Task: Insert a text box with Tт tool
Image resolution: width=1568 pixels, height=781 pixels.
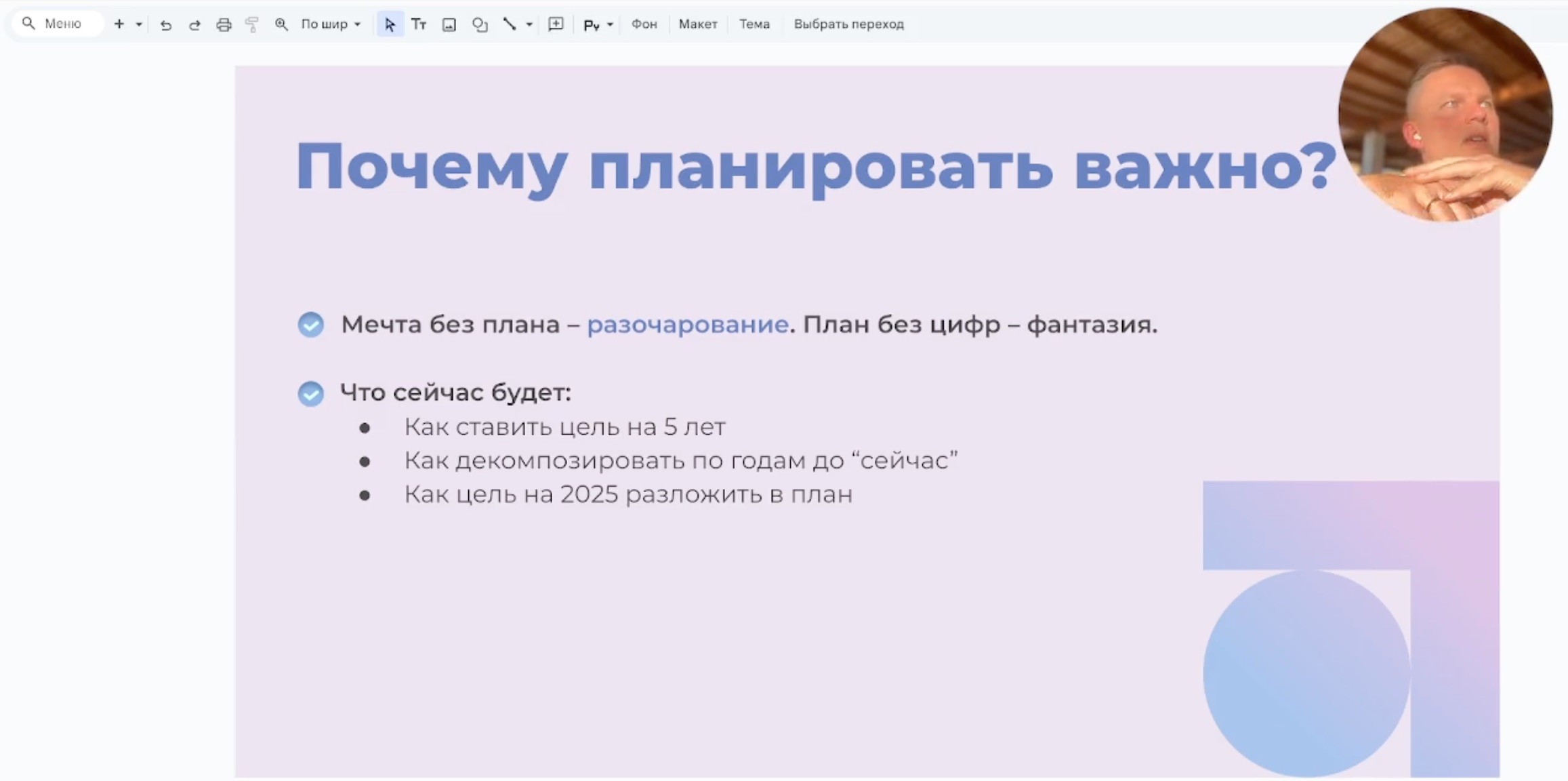Action: [419, 24]
